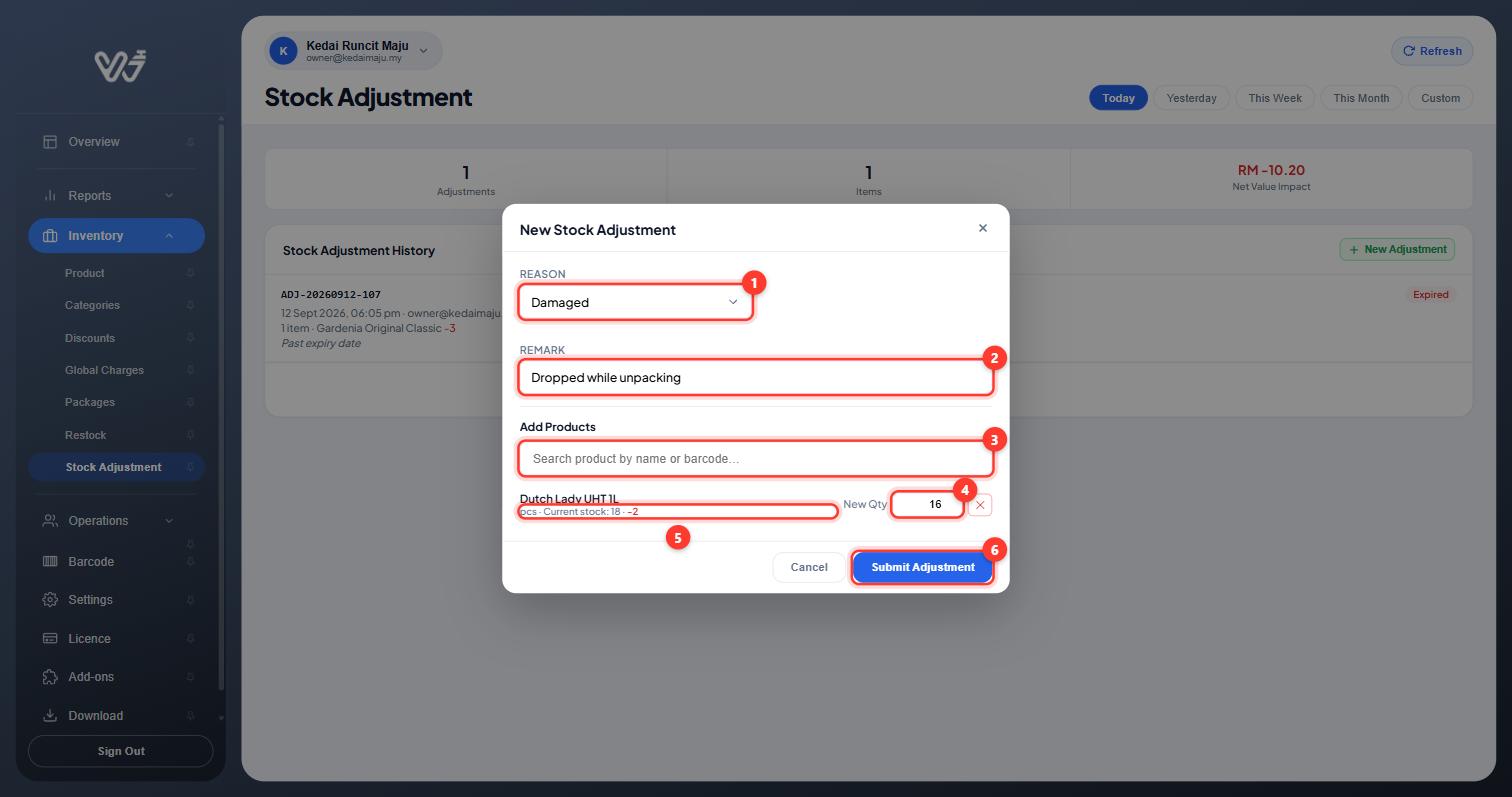Pin the Categories sidebar item
Viewport: 1512px width, 797px height.
click(190, 306)
